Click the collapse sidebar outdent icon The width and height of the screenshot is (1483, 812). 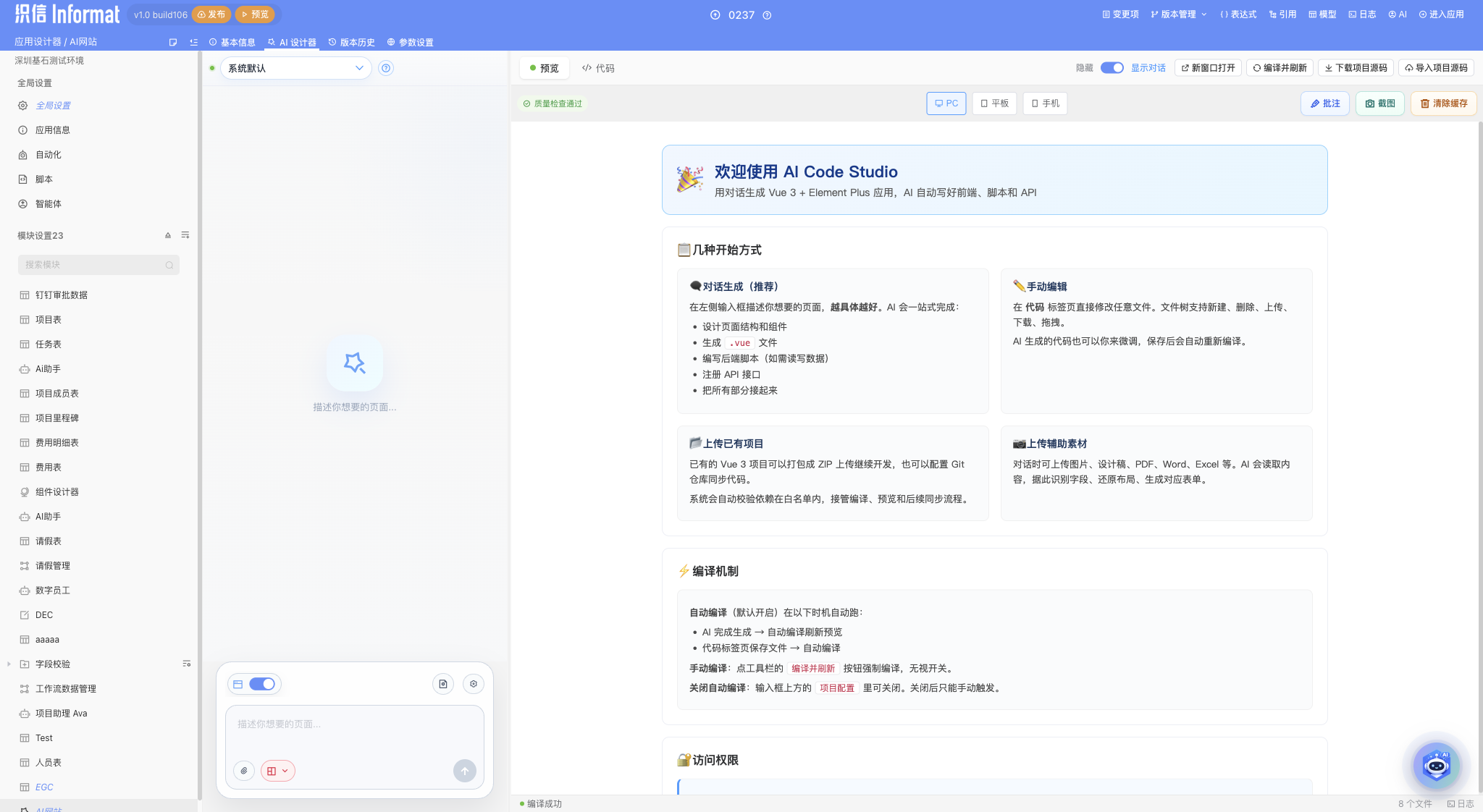coord(193,43)
